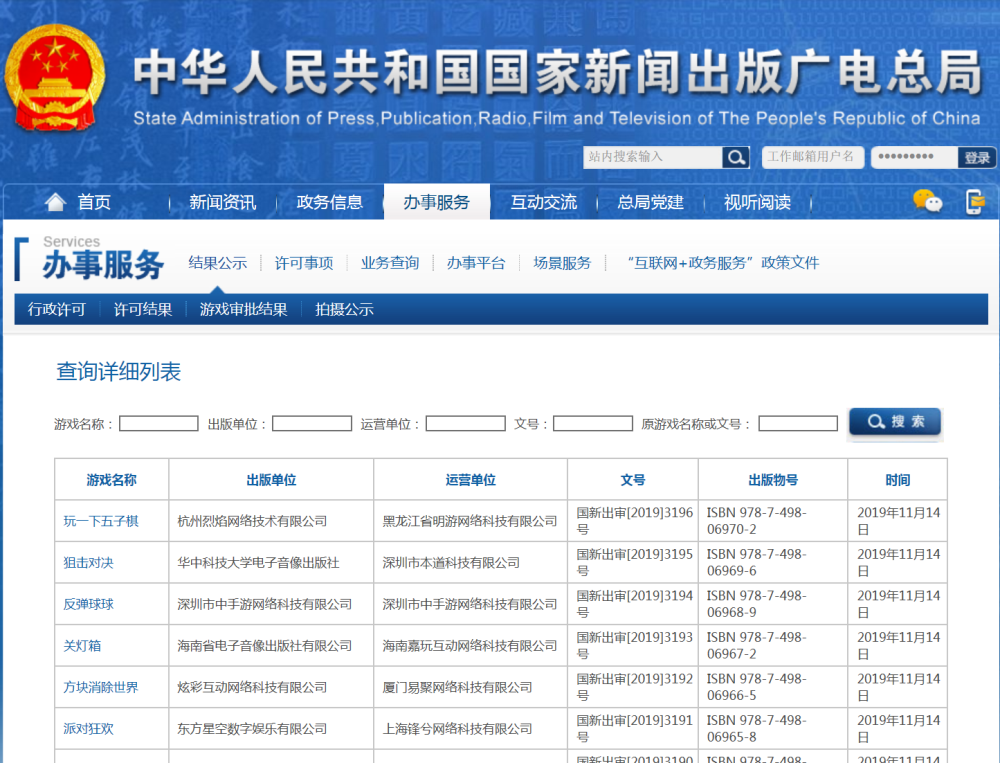The width and height of the screenshot is (1000, 763).
Task: Click the national emblem logo
Action: click(x=55, y=77)
